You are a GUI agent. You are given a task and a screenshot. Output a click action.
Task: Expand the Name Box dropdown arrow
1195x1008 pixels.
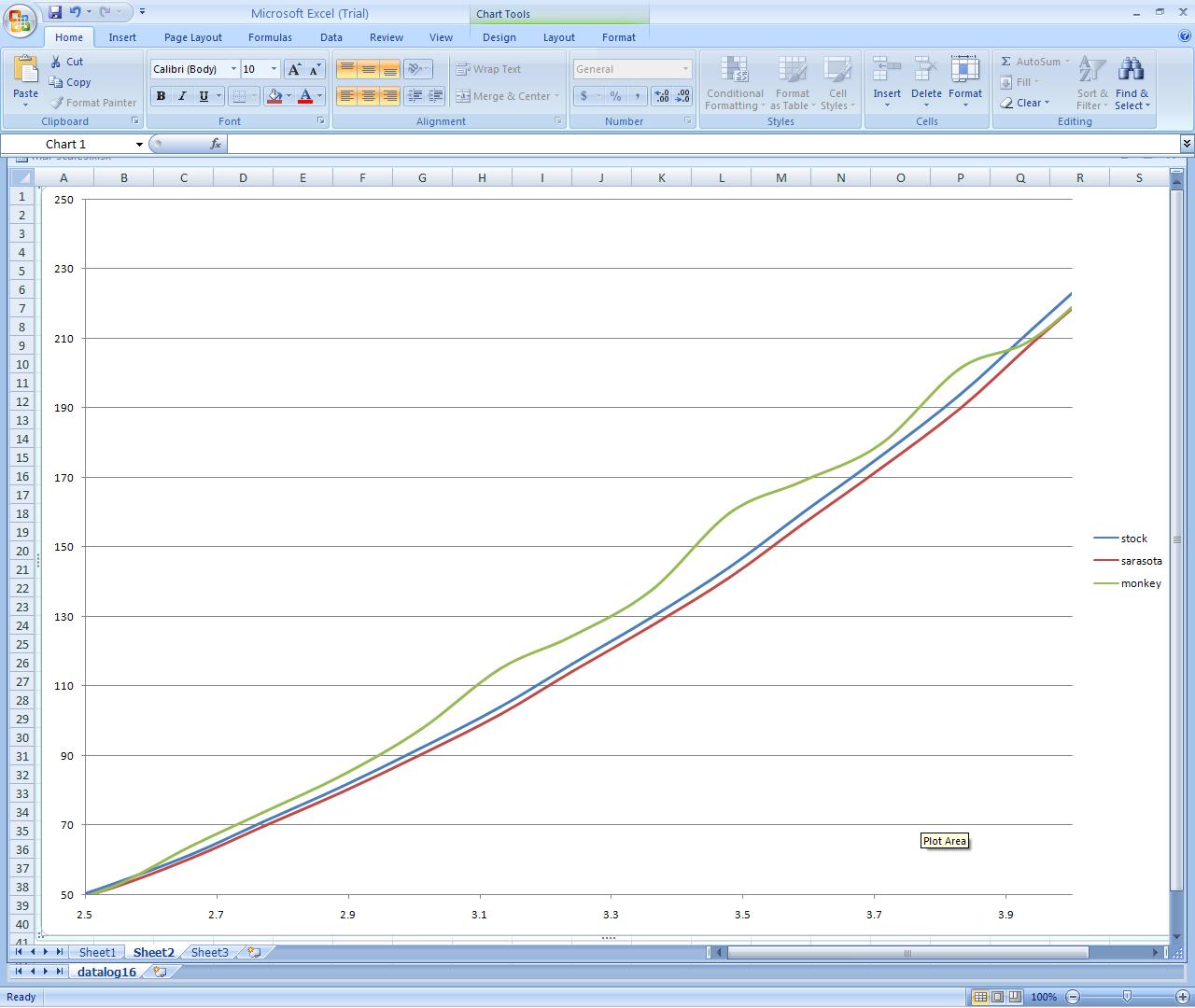tap(139, 145)
